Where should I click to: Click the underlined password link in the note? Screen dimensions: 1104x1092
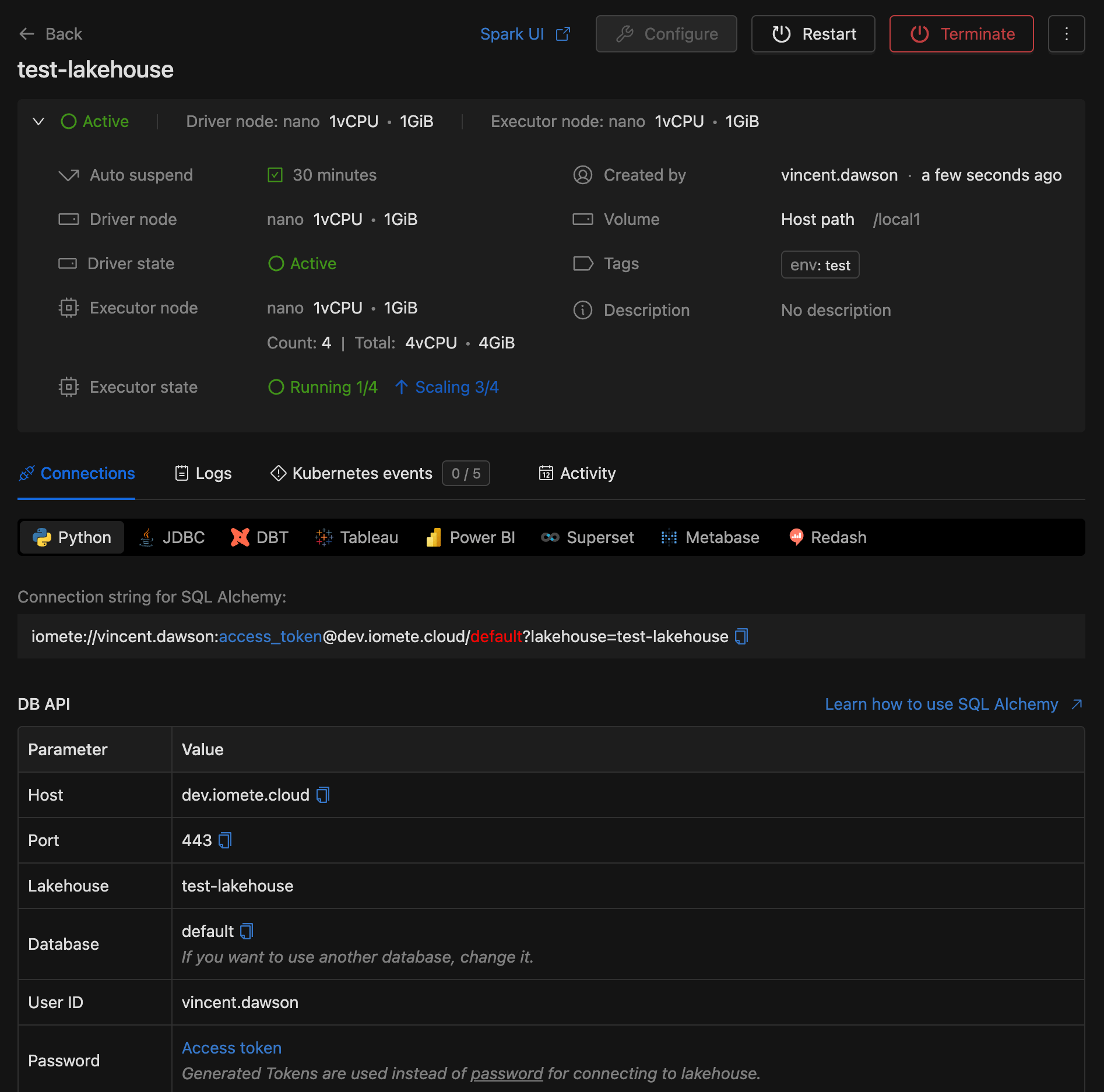[x=507, y=1073]
